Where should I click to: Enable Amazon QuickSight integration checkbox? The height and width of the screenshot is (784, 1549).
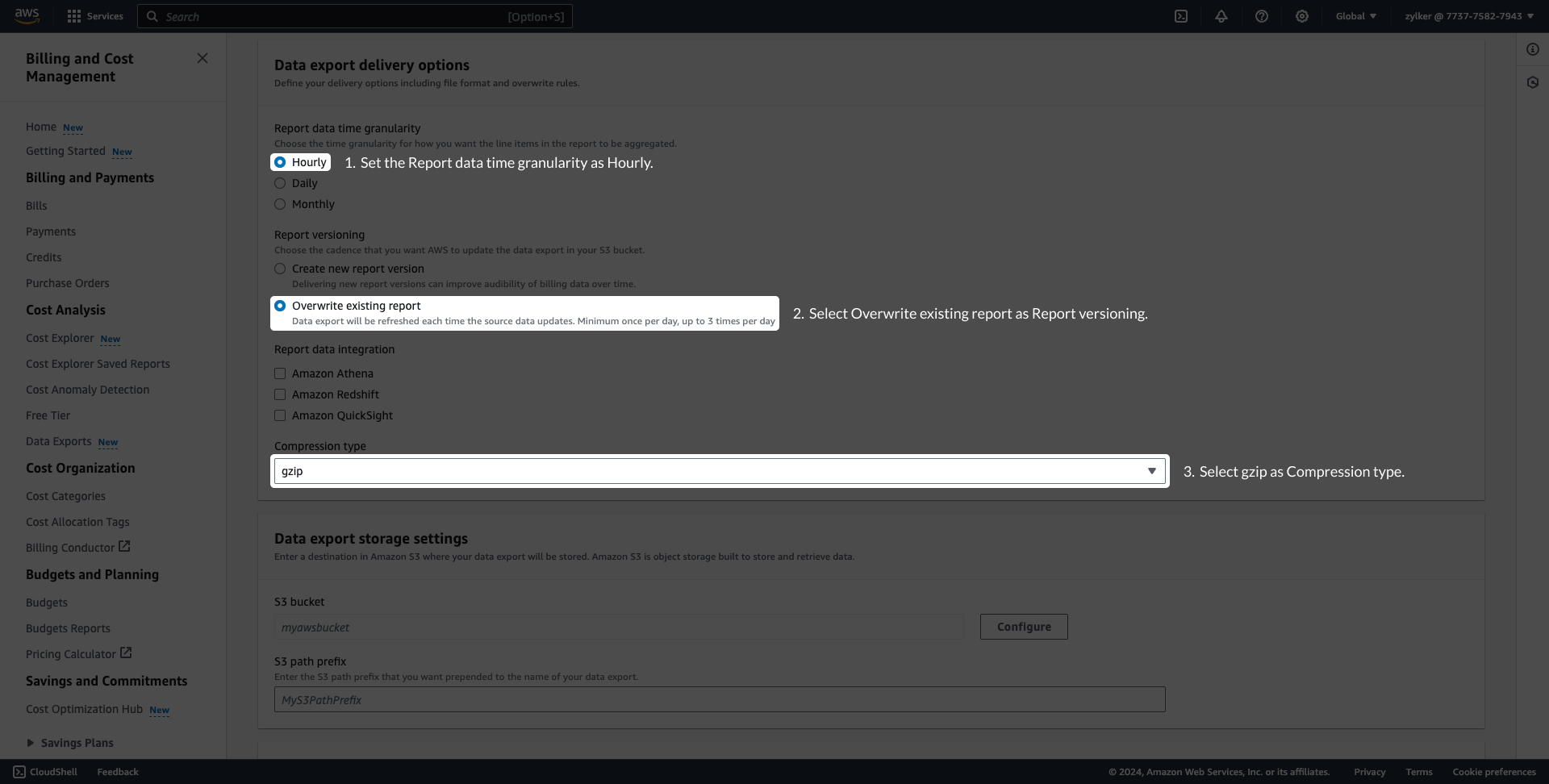[x=280, y=415]
